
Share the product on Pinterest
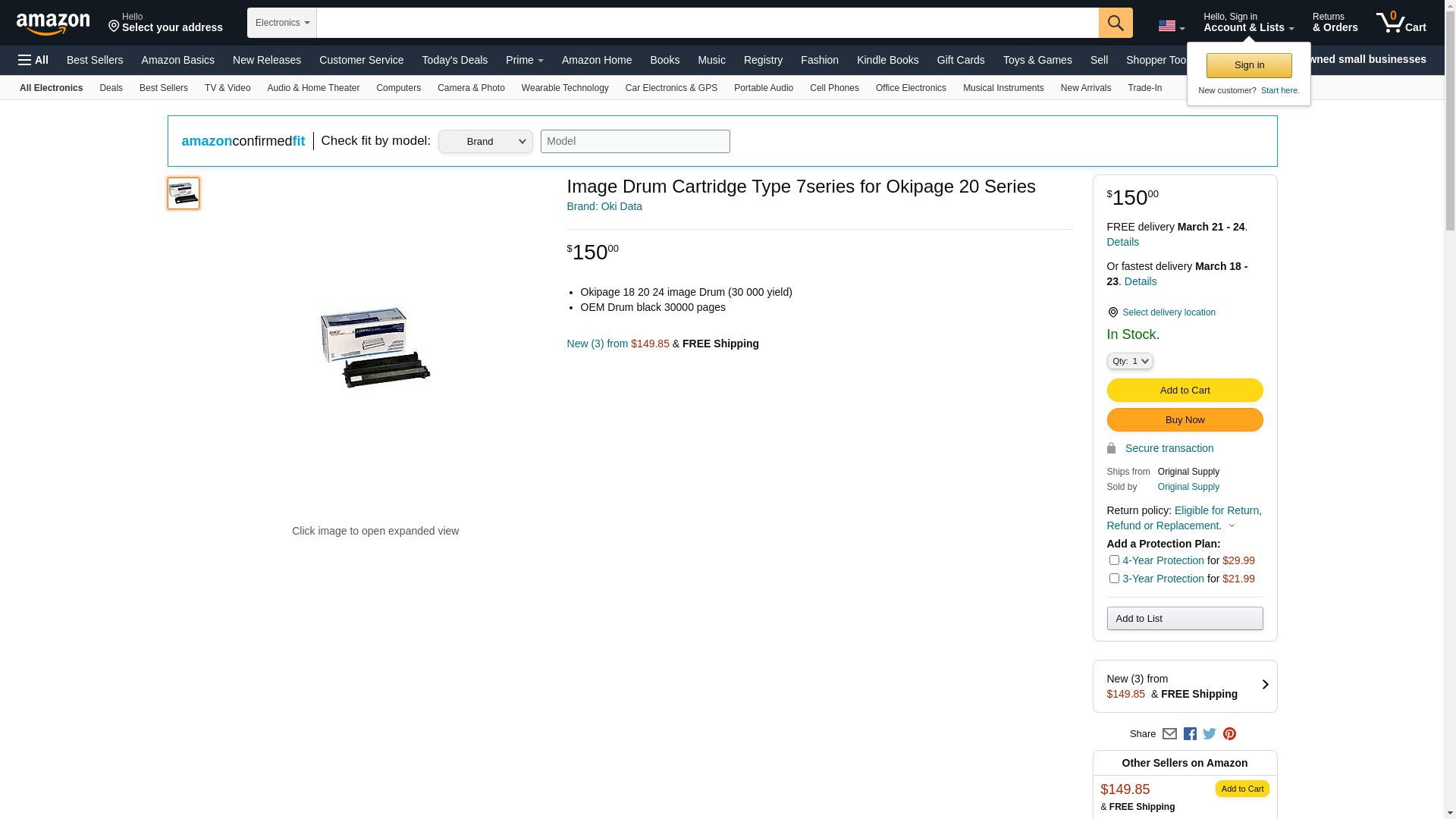pos(1229,734)
